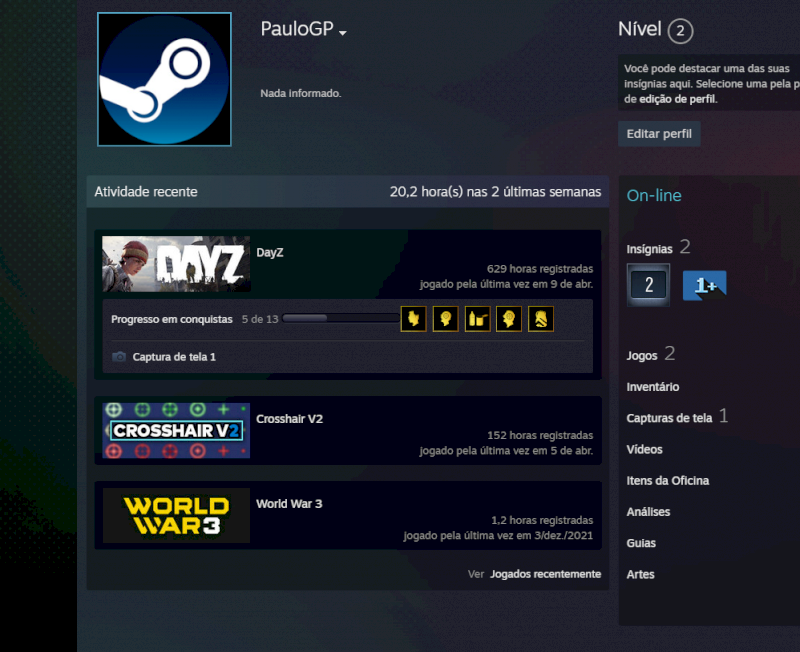Screen dimensions: 800x652
Task: Open the Crosshair V2 game banner
Action: (176, 431)
